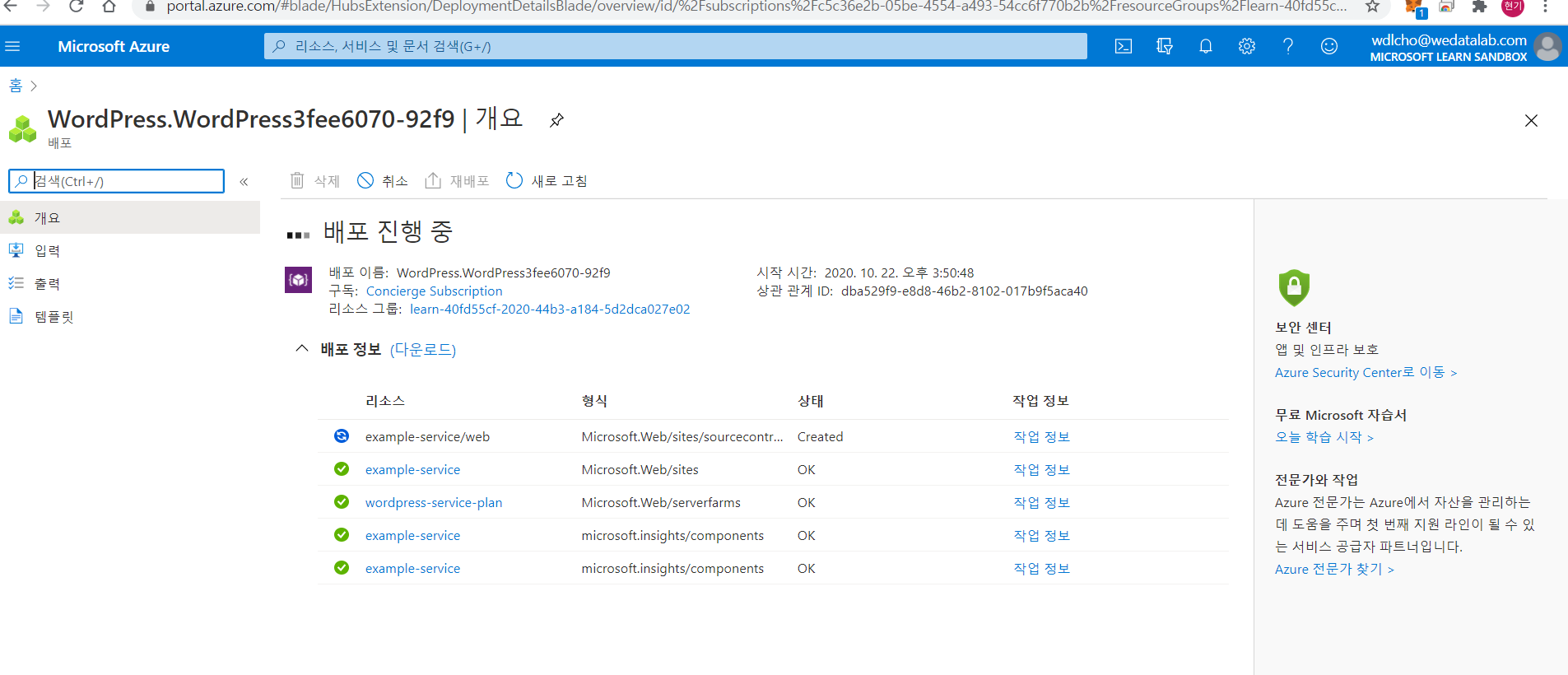Open the feedback smiley icon

tap(1329, 46)
